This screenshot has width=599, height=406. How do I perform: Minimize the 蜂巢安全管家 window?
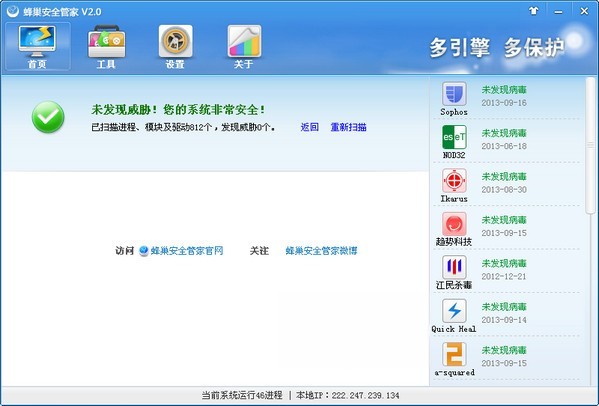coord(558,11)
